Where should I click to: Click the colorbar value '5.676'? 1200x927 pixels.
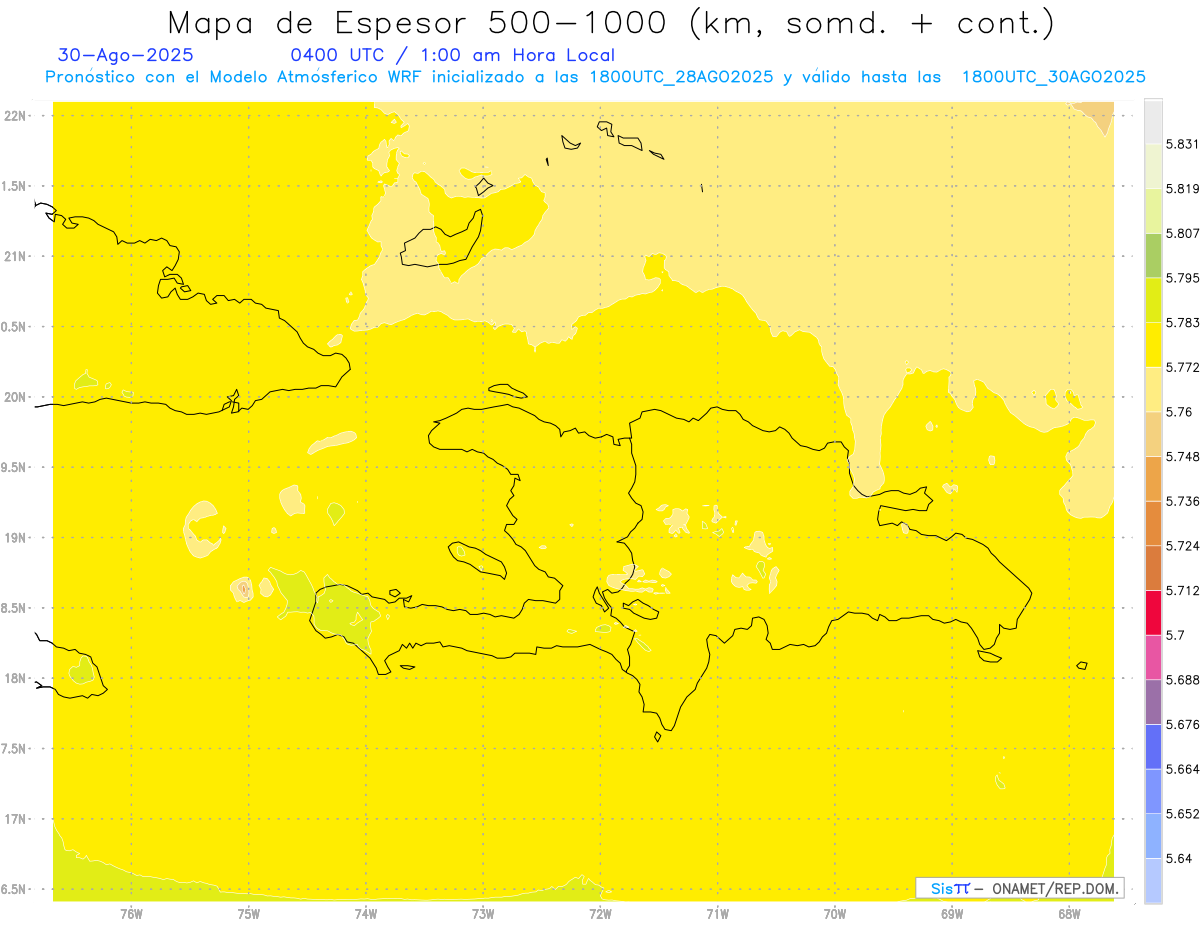[1182, 724]
